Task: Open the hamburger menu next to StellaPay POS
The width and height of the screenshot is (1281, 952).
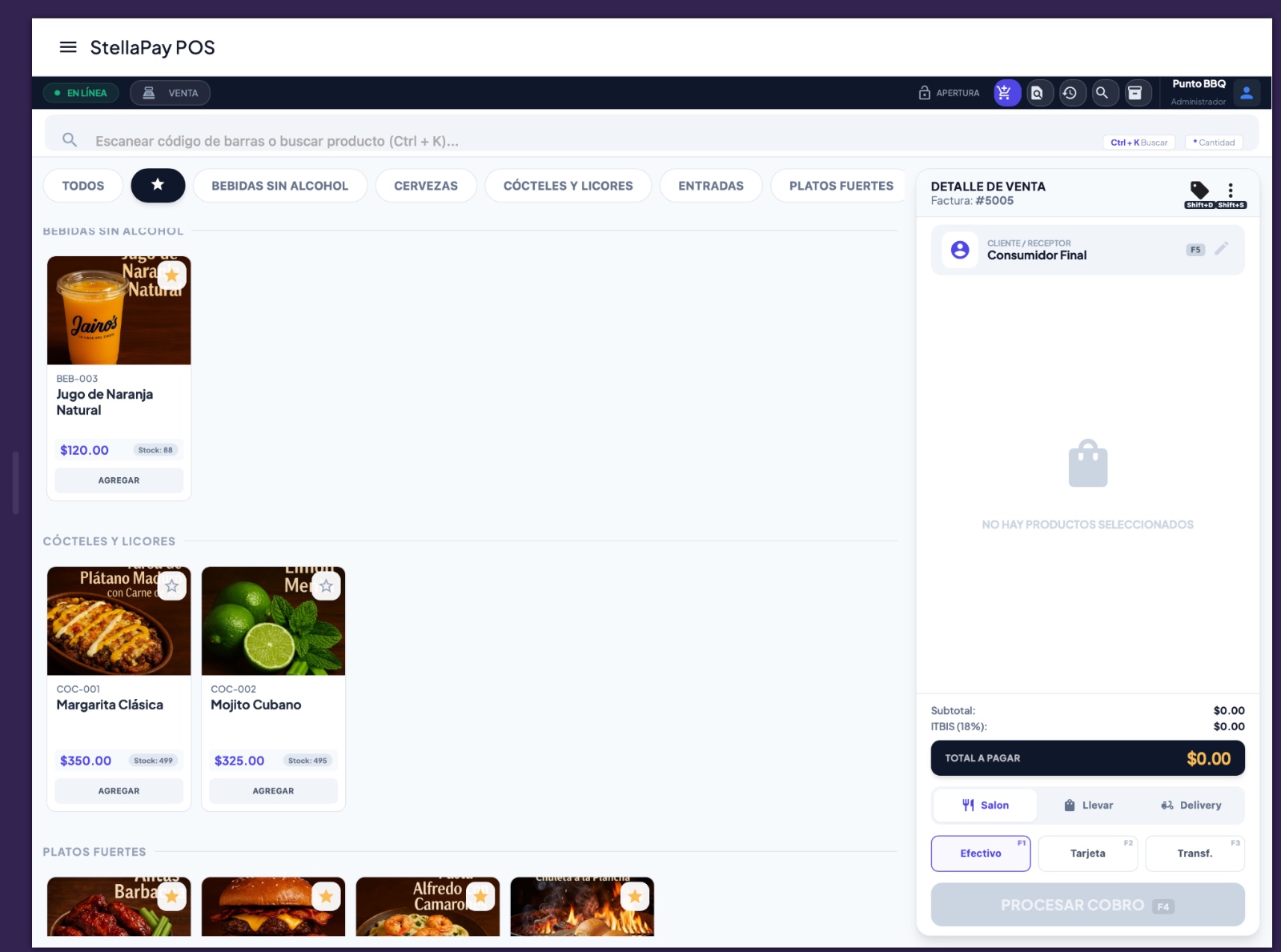Action: pyautogui.click(x=68, y=47)
